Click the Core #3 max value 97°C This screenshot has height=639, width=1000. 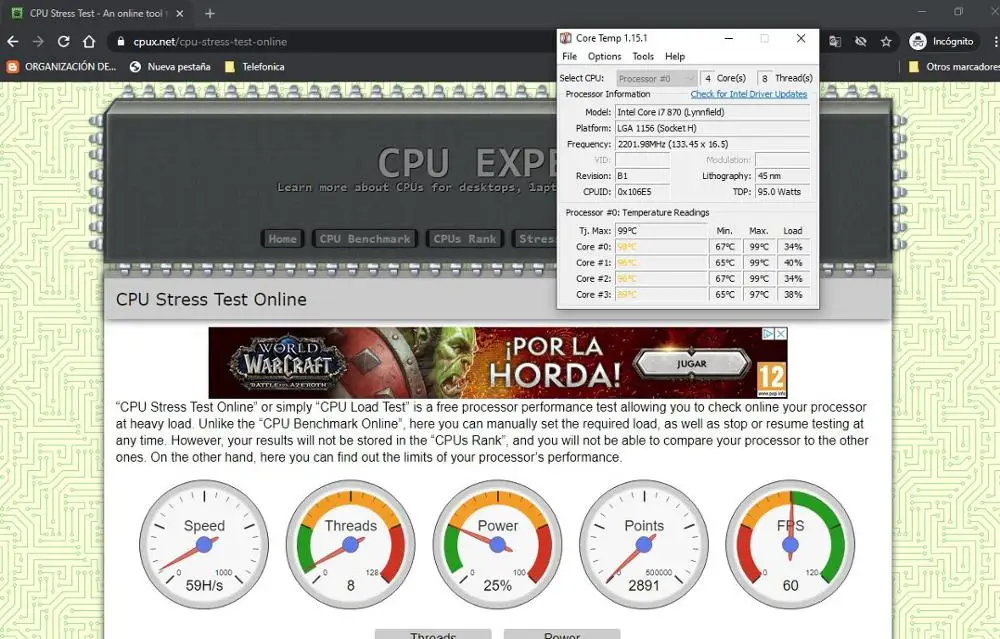[x=759, y=295]
